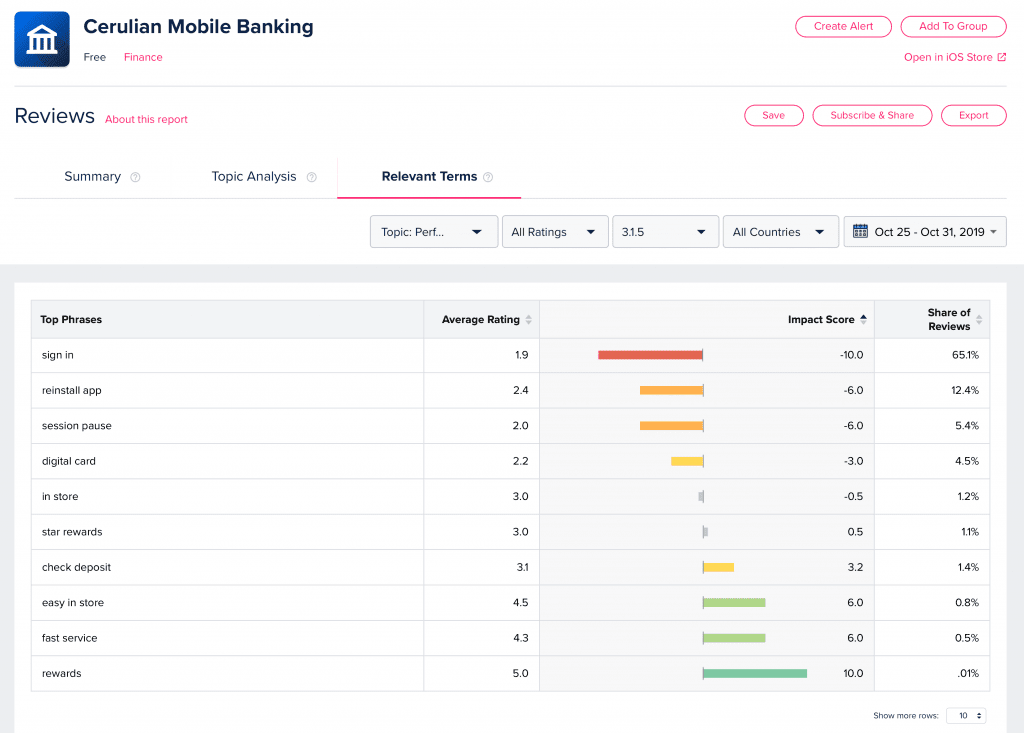Select the Relevant Terms tab

[429, 176]
